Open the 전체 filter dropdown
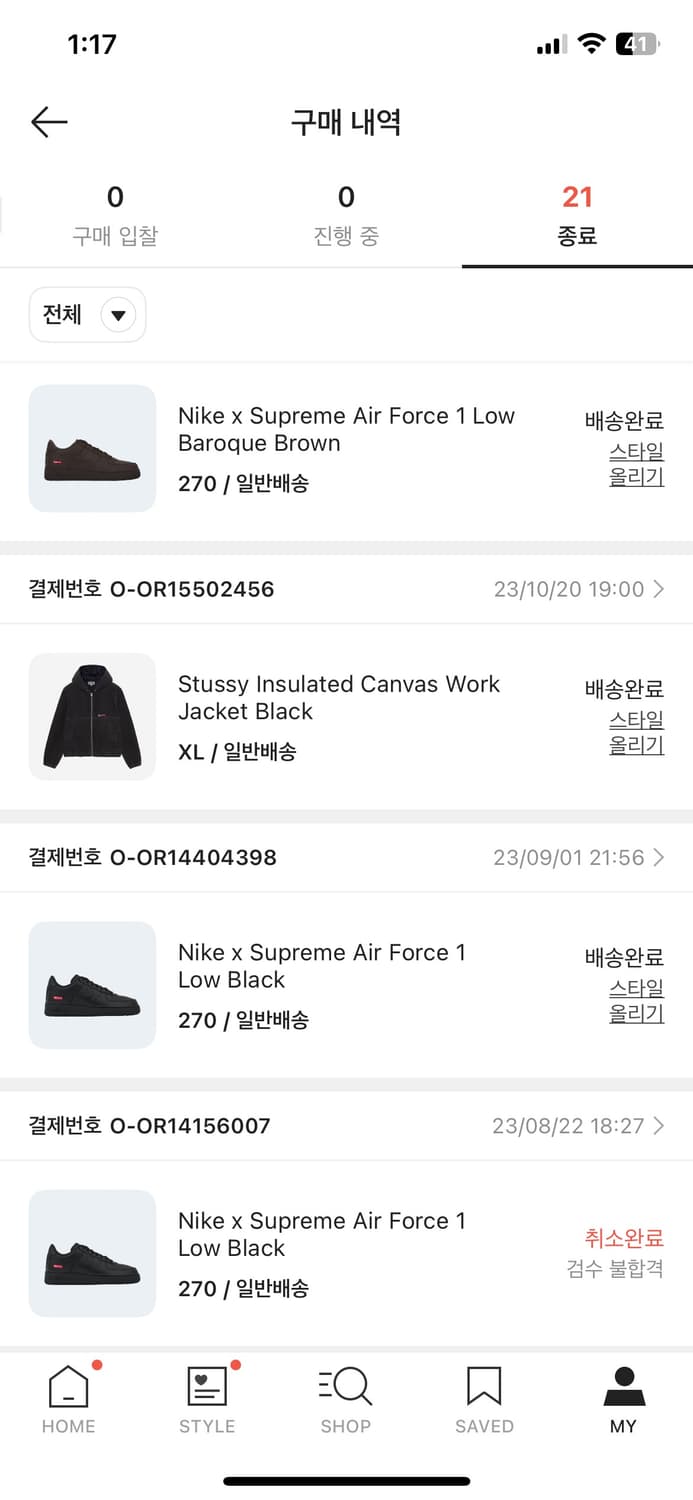The width and height of the screenshot is (693, 1500). pyautogui.click(x=87, y=314)
